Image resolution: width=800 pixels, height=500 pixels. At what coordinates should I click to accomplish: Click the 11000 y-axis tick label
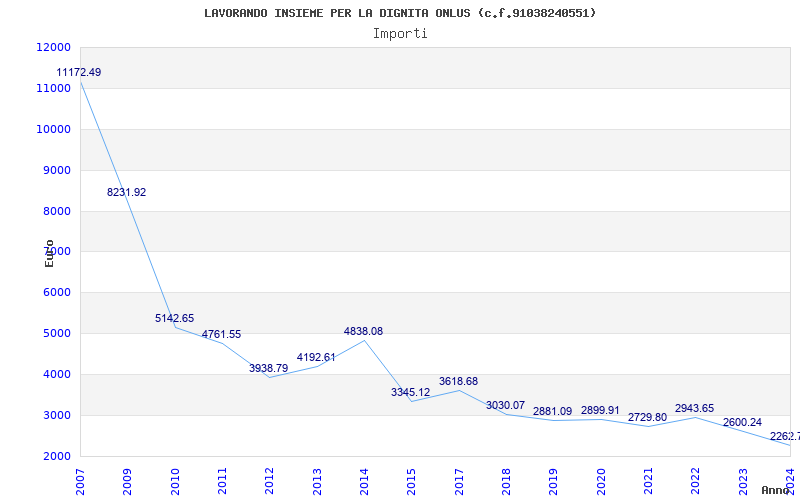pos(54,88)
